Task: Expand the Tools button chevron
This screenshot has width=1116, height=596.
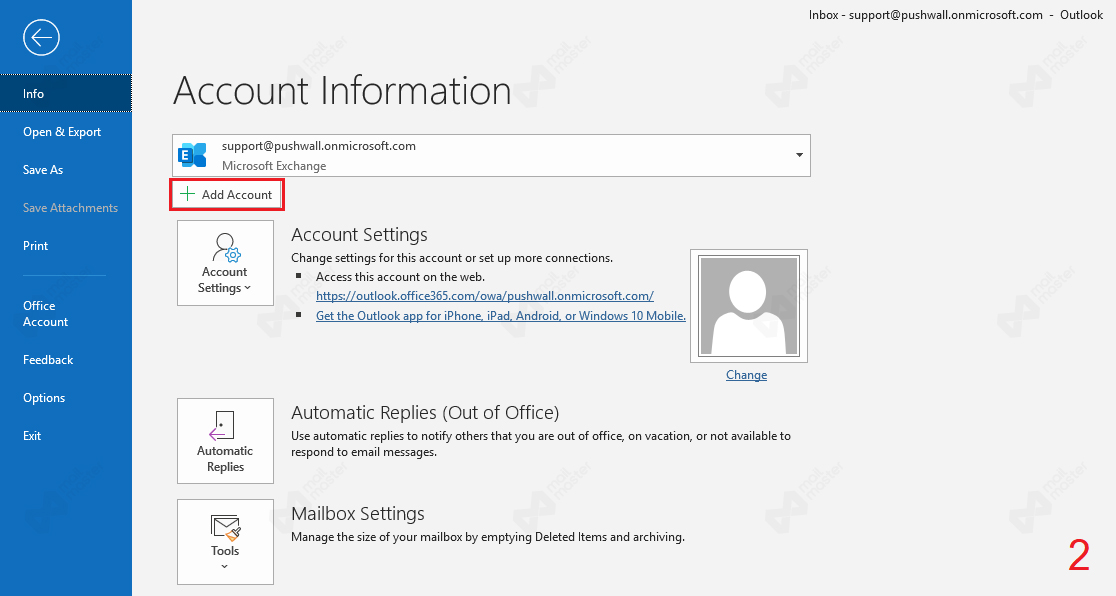Action: pyautogui.click(x=225, y=567)
